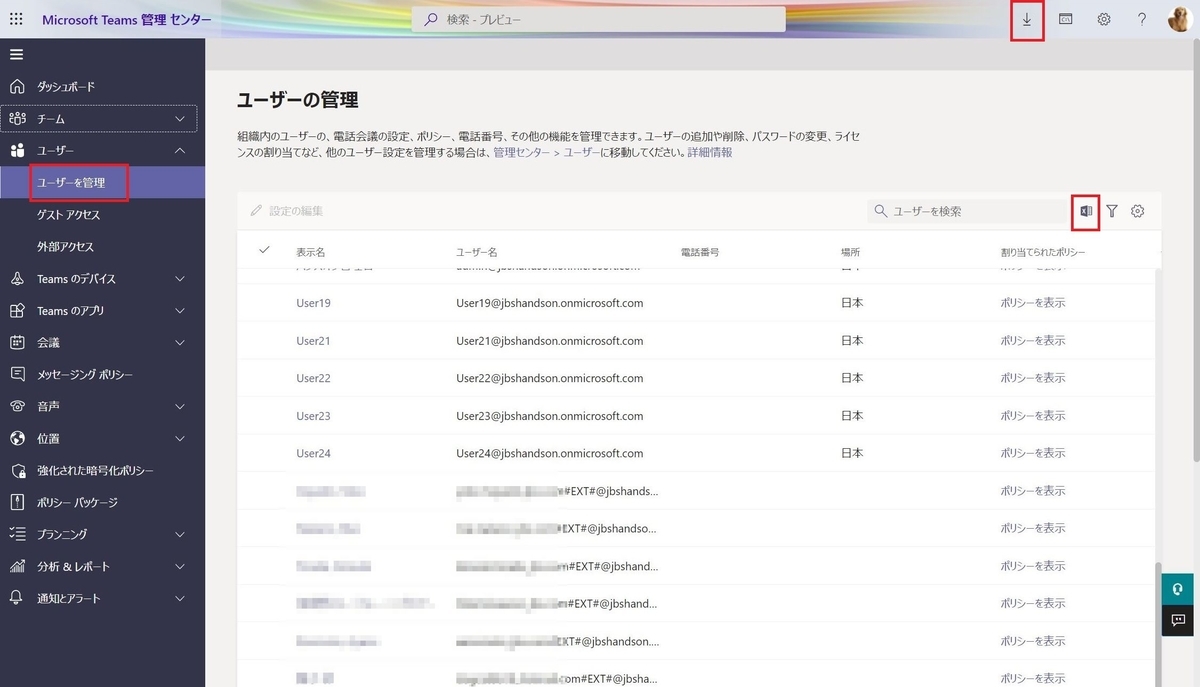Viewport: 1200px width, 687px height.
Task: Click the enhanced encryption policy icon
Action: click(17, 470)
